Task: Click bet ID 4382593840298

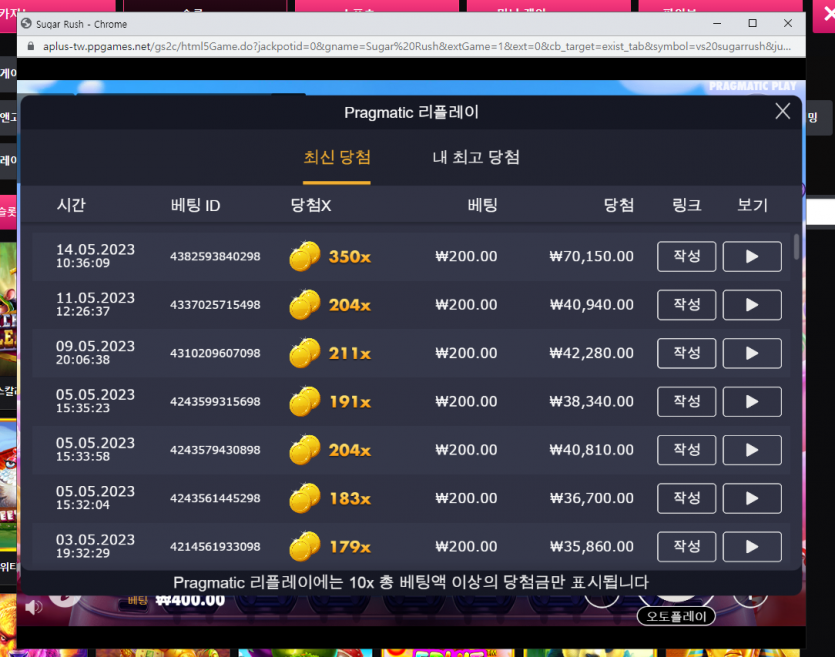Action: point(215,257)
